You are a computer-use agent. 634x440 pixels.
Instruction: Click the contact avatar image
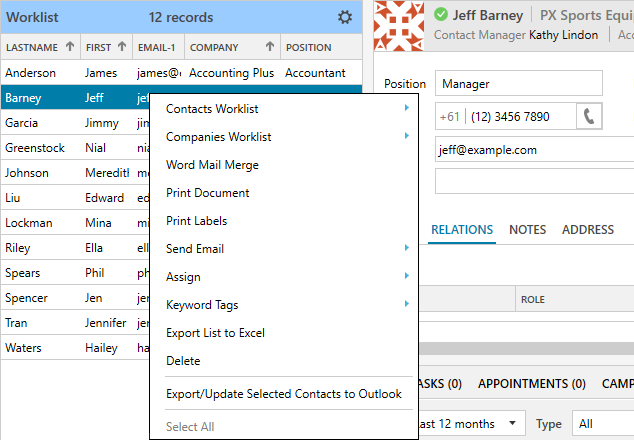[398, 23]
